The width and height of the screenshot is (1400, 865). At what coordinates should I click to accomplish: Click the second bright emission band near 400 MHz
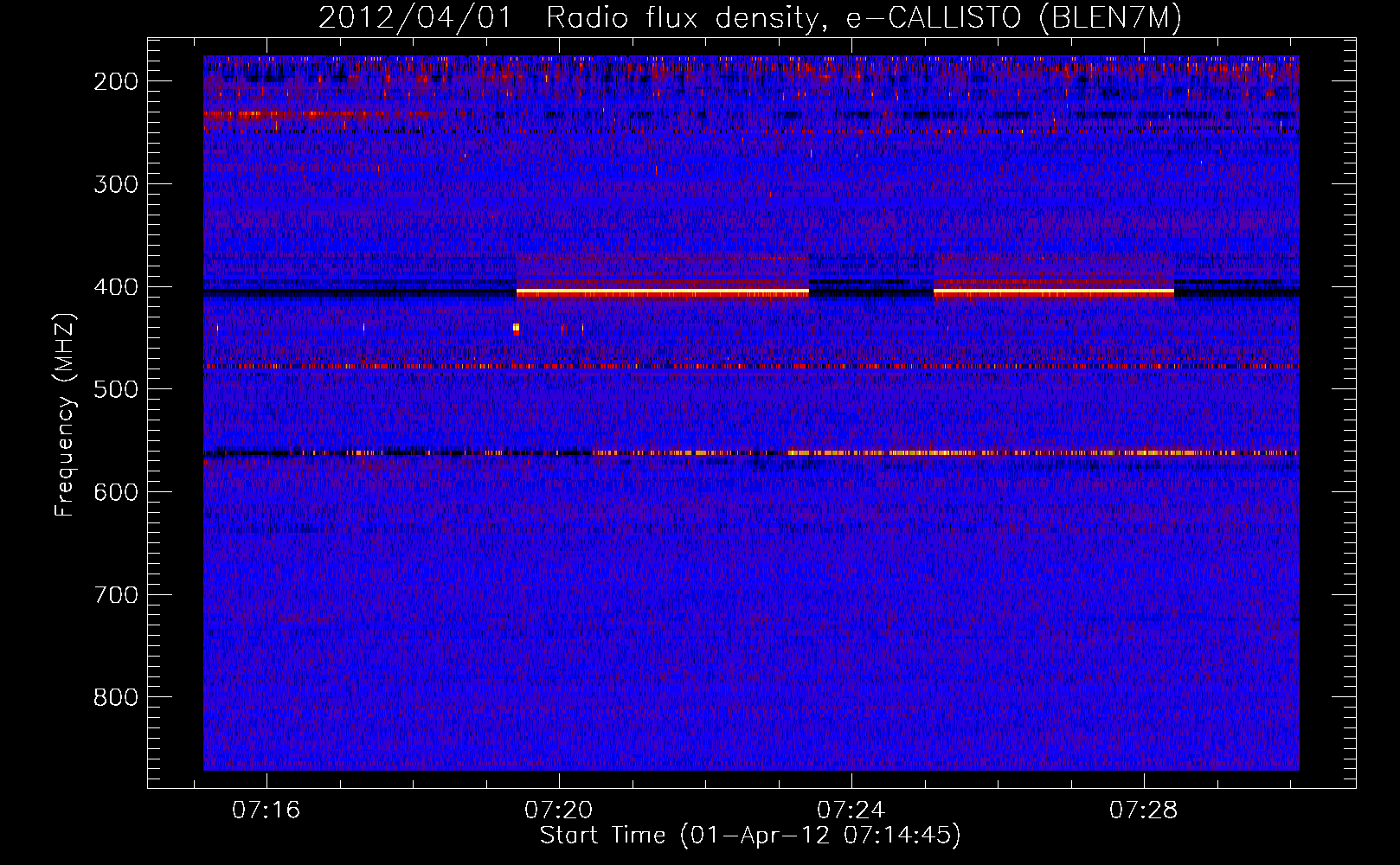(x=1054, y=293)
